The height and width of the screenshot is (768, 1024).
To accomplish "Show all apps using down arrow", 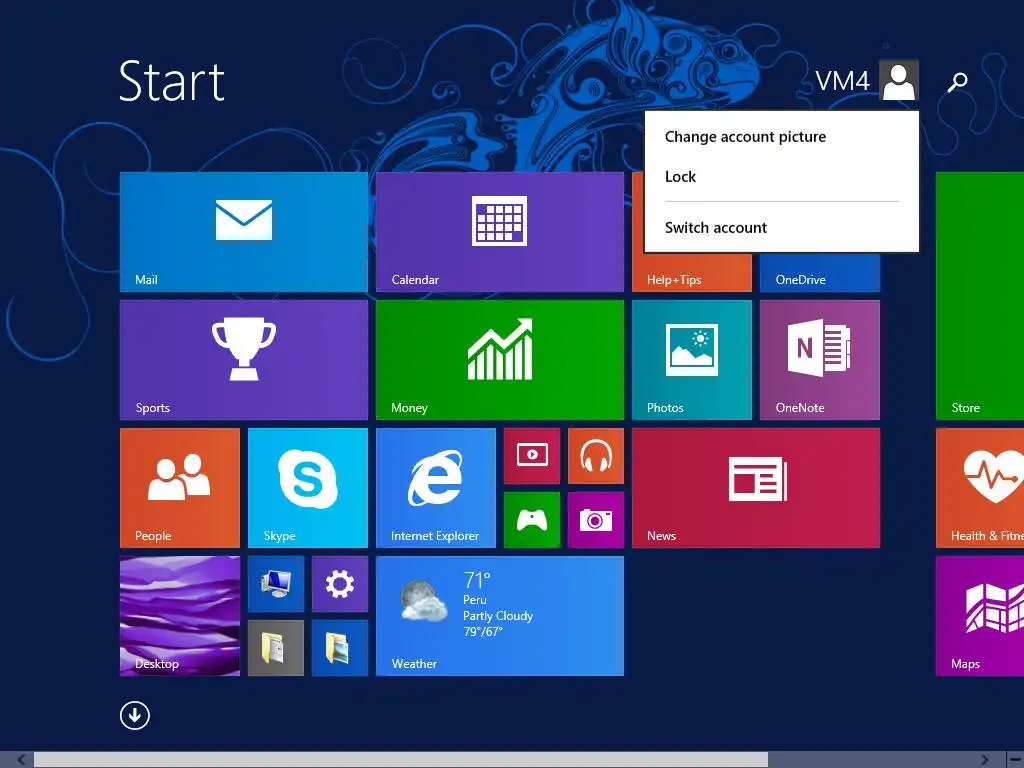I will point(135,715).
